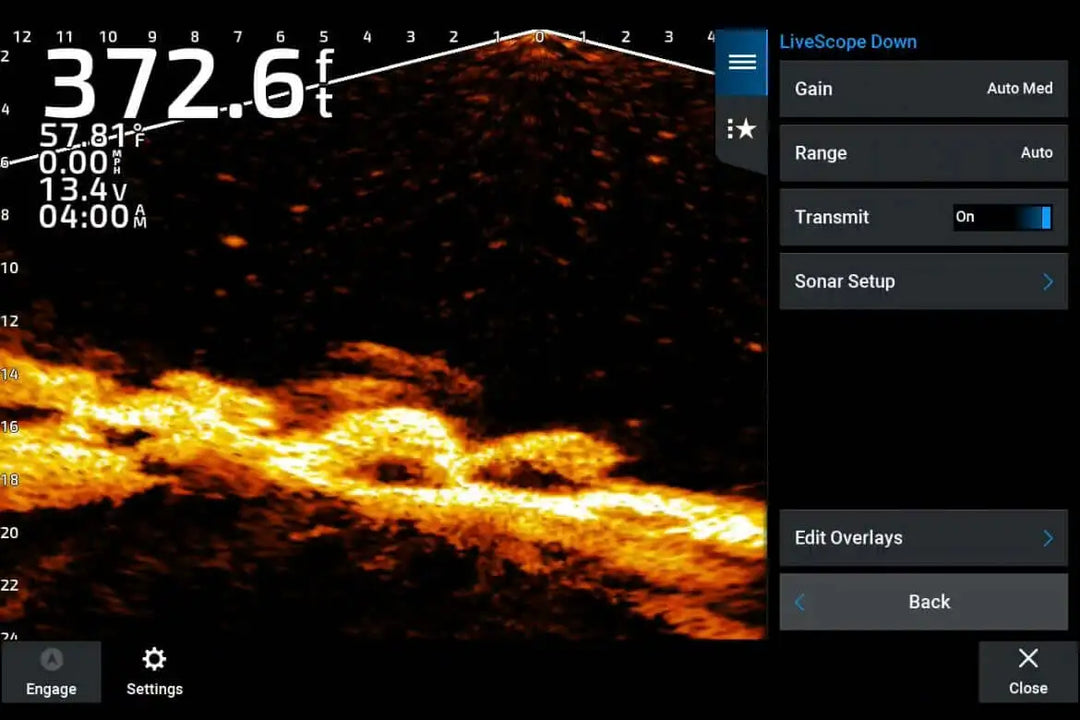The width and height of the screenshot is (1080, 720).
Task: Open the Gain setting showing Auto Med
Action: 922,89
